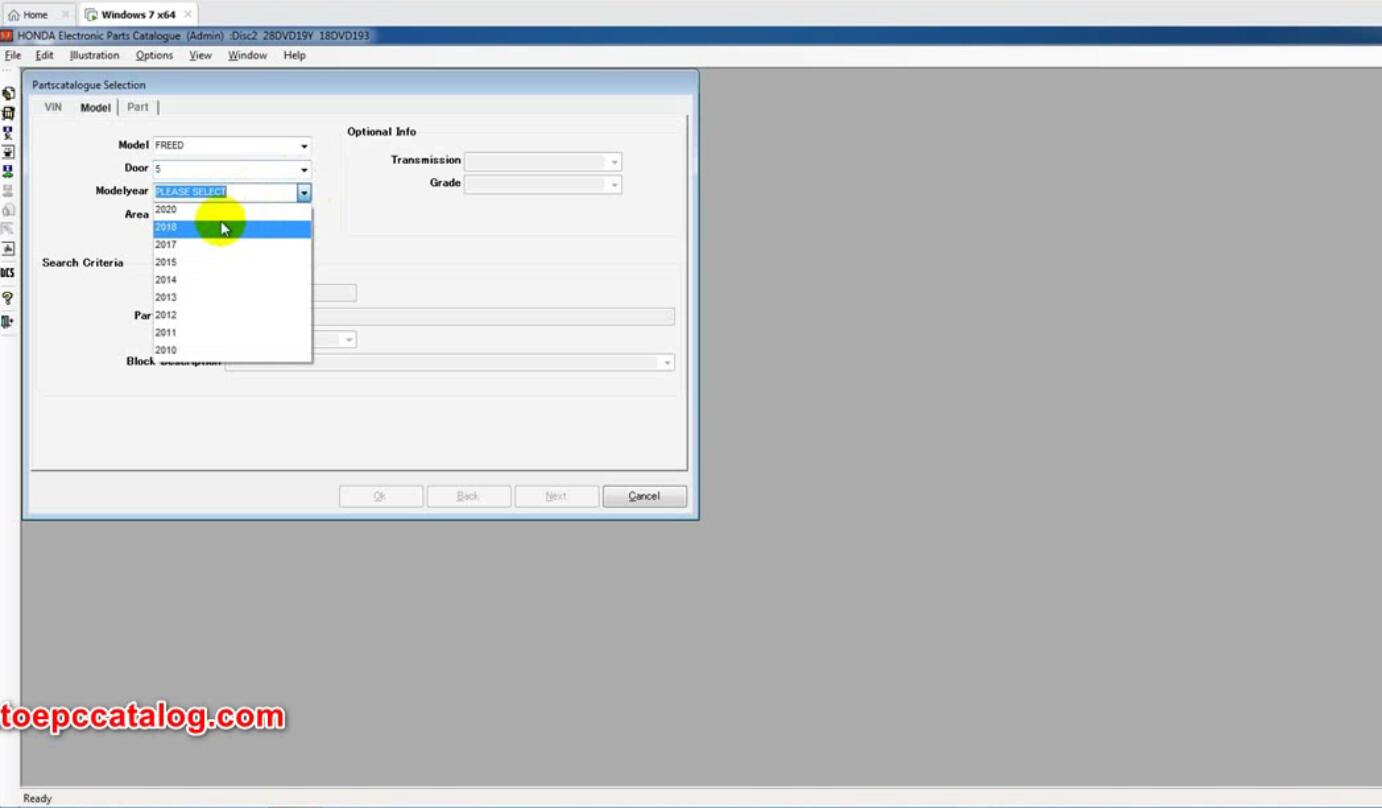Choose 2018 from the model year list
This screenshot has width=1382, height=808.
tap(232, 228)
